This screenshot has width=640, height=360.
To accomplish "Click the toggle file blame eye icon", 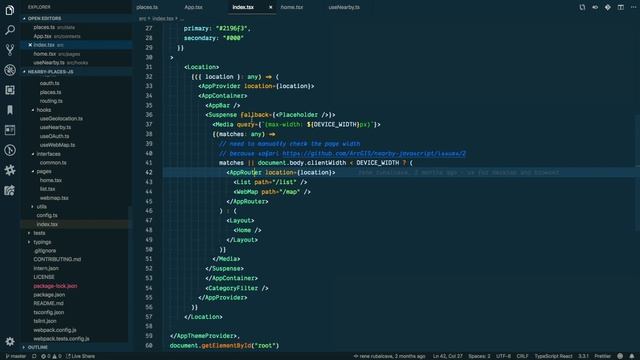I will point(595,7).
